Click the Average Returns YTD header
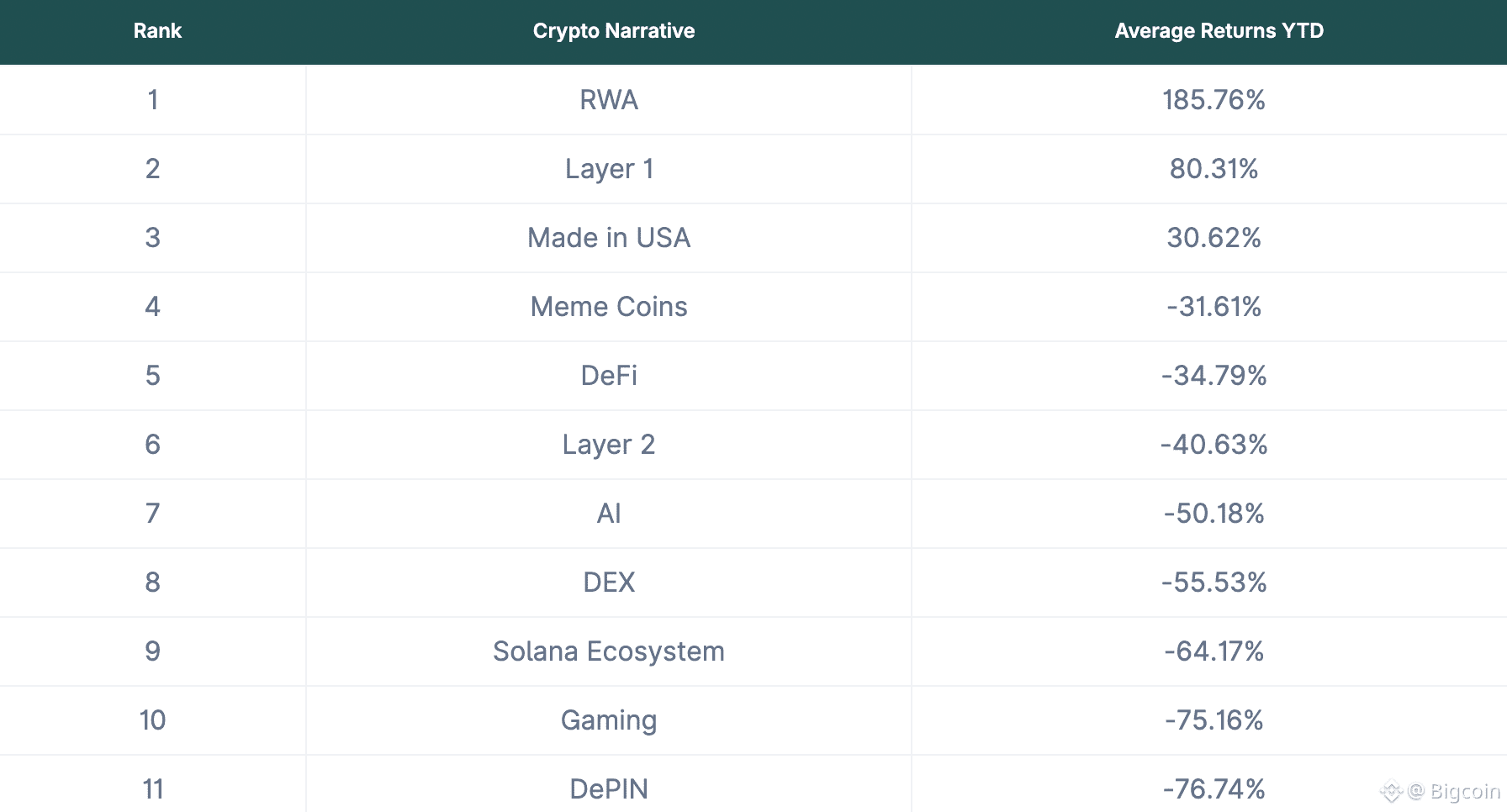 (x=1219, y=31)
